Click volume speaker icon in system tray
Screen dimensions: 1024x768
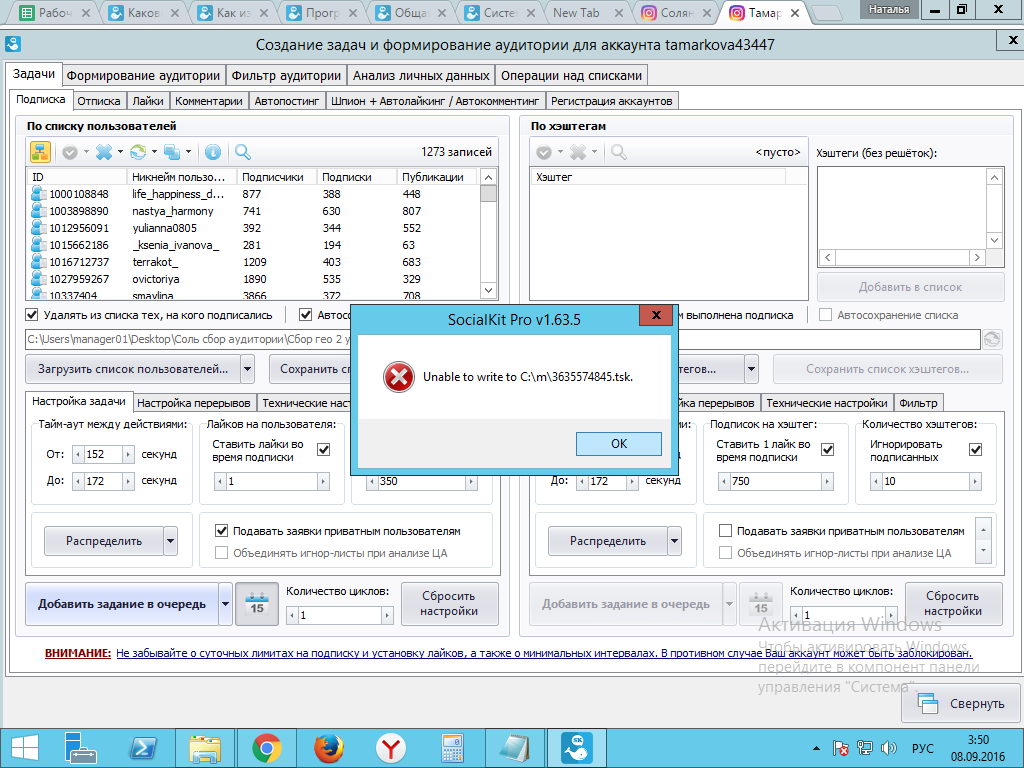[888, 748]
